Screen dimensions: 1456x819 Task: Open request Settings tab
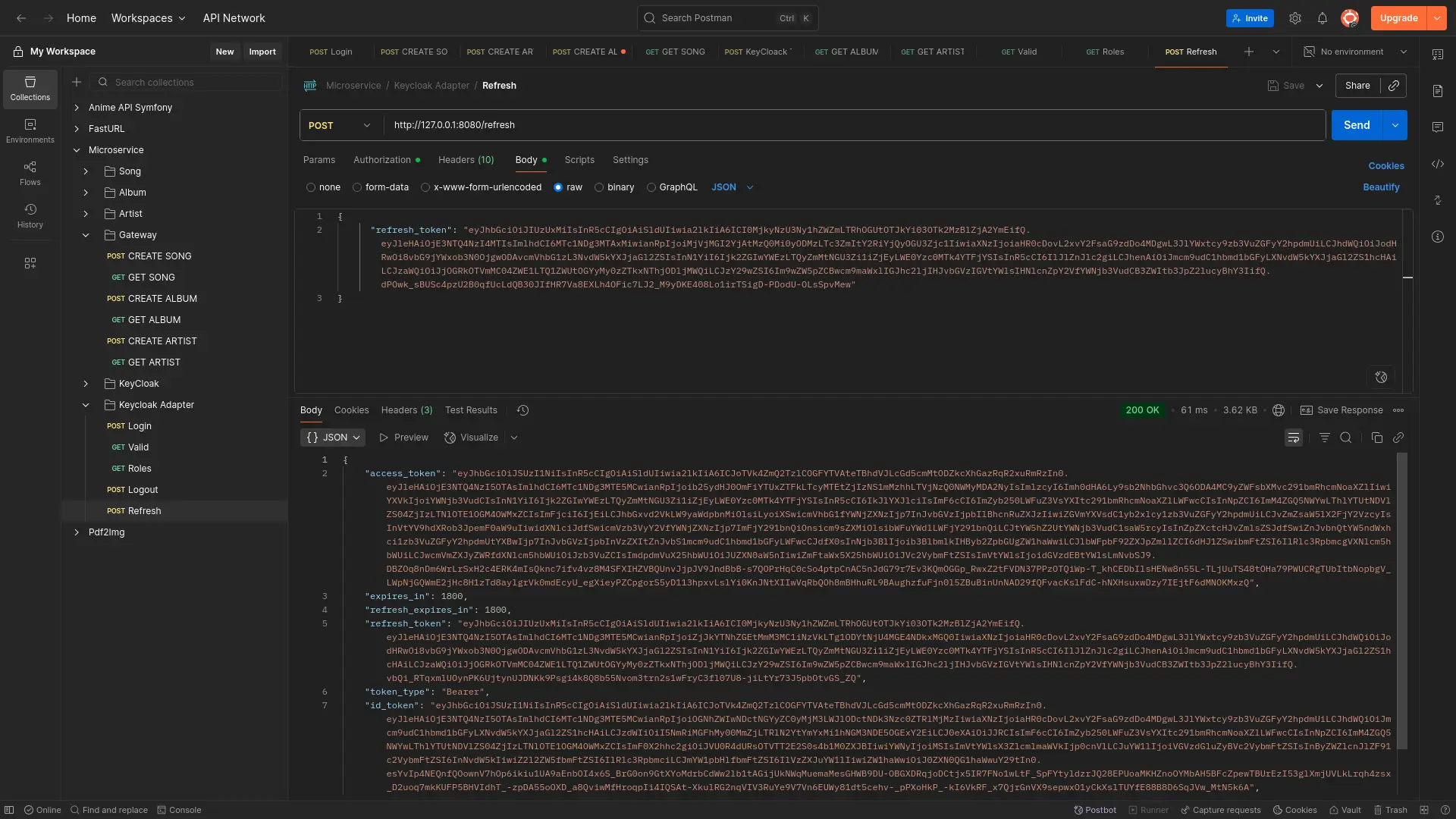630,160
